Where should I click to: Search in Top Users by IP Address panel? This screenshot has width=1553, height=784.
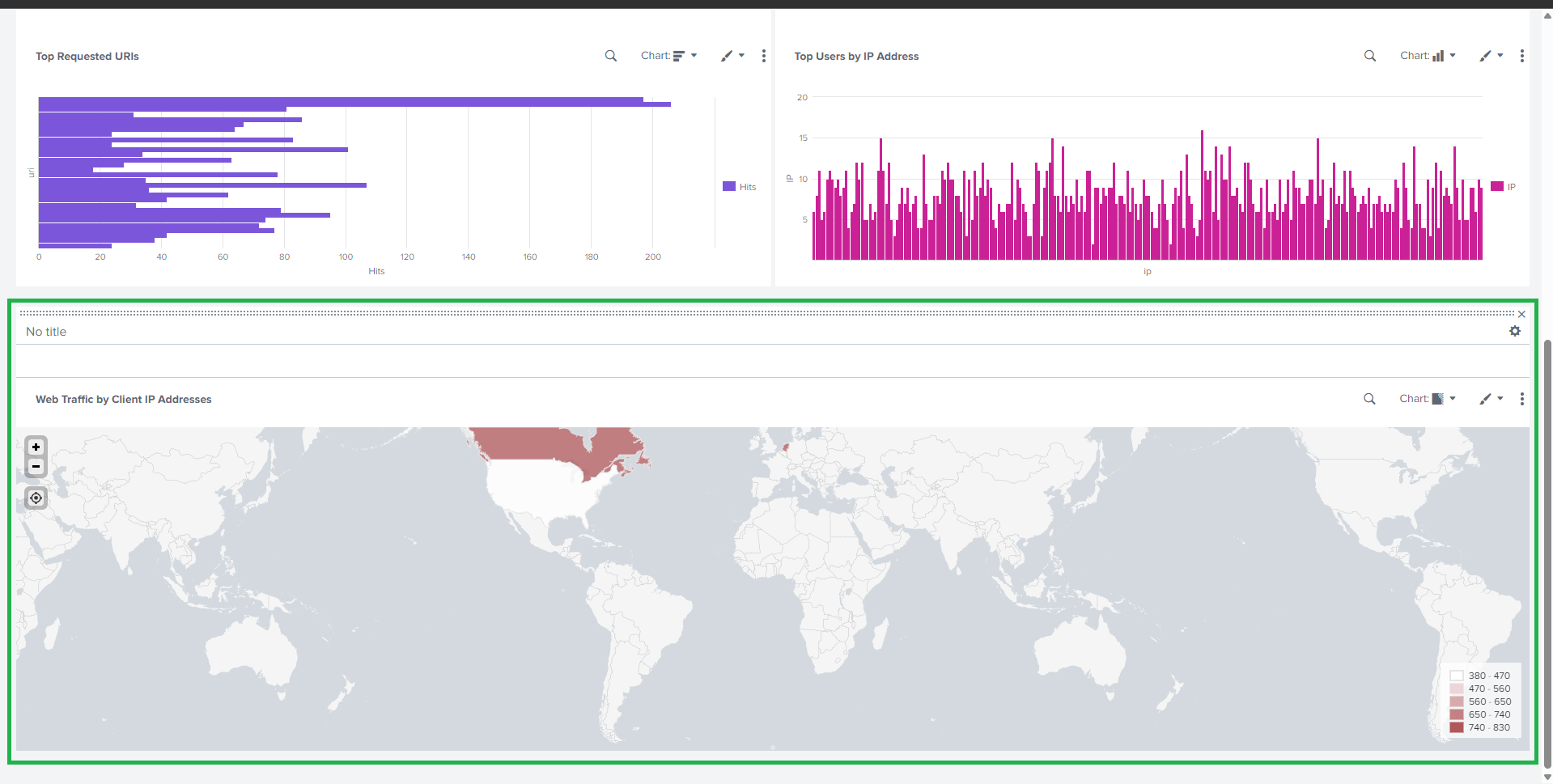click(1370, 56)
